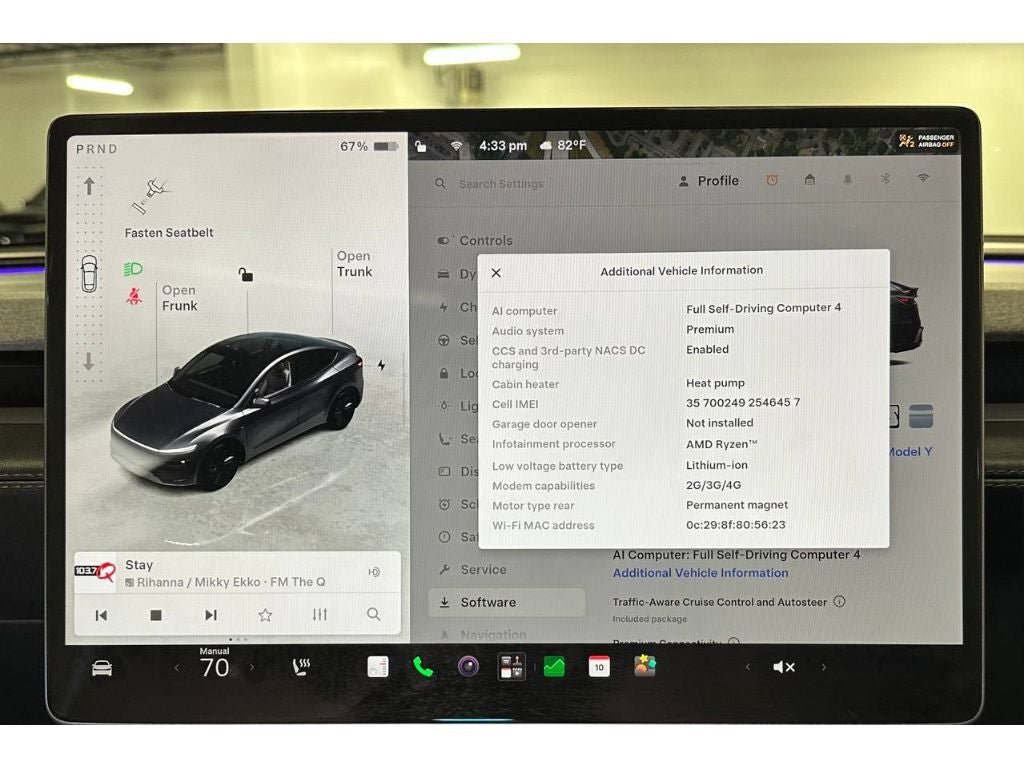Open notifications bell icon
The width and height of the screenshot is (1024, 768).
pyautogui.click(x=848, y=179)
